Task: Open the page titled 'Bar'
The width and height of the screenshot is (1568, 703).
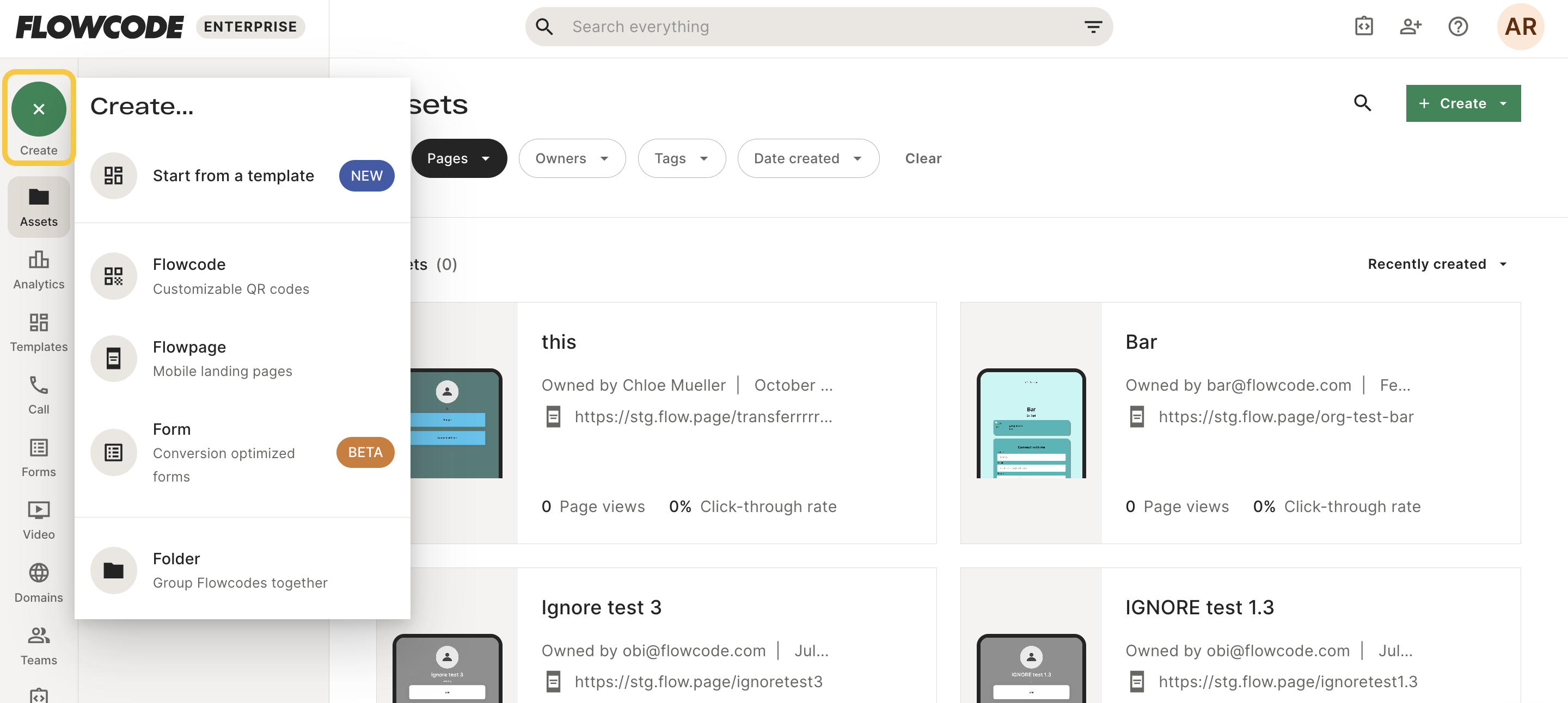Action: pyautogui.click(x=1141, y=341)
